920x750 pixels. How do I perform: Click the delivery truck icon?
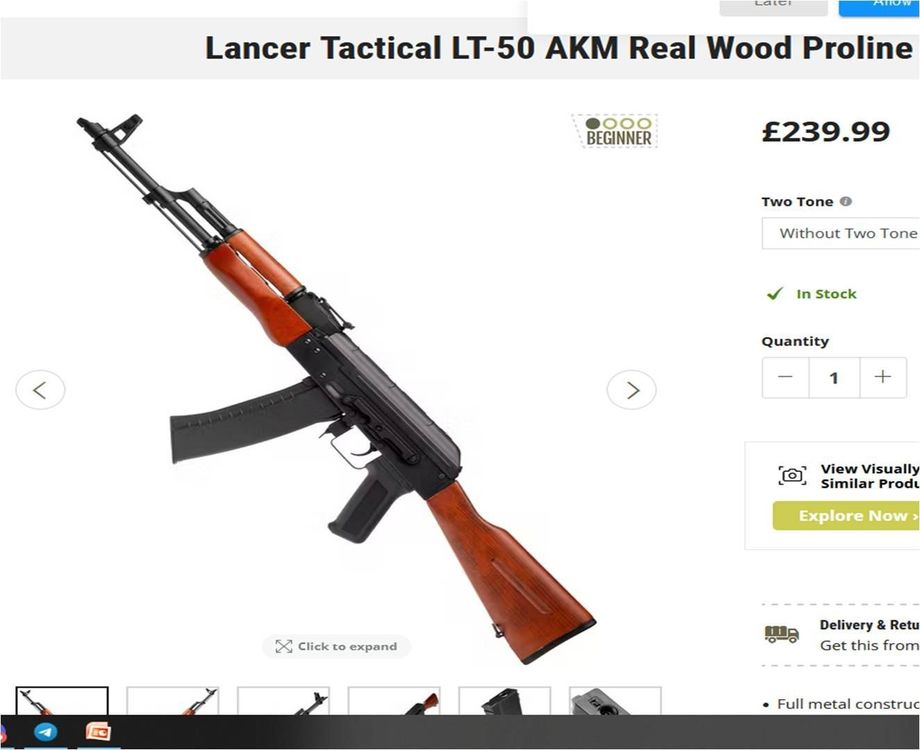pyautogui.click(x=782, y=634)
